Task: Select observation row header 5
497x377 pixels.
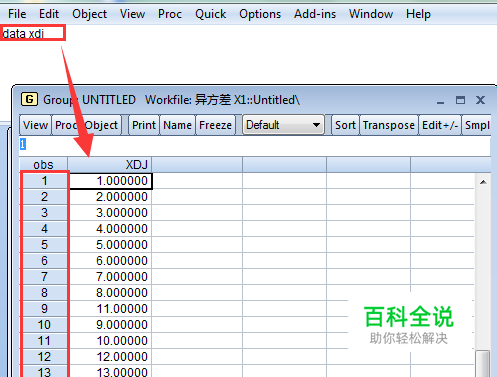Action: 44,245
